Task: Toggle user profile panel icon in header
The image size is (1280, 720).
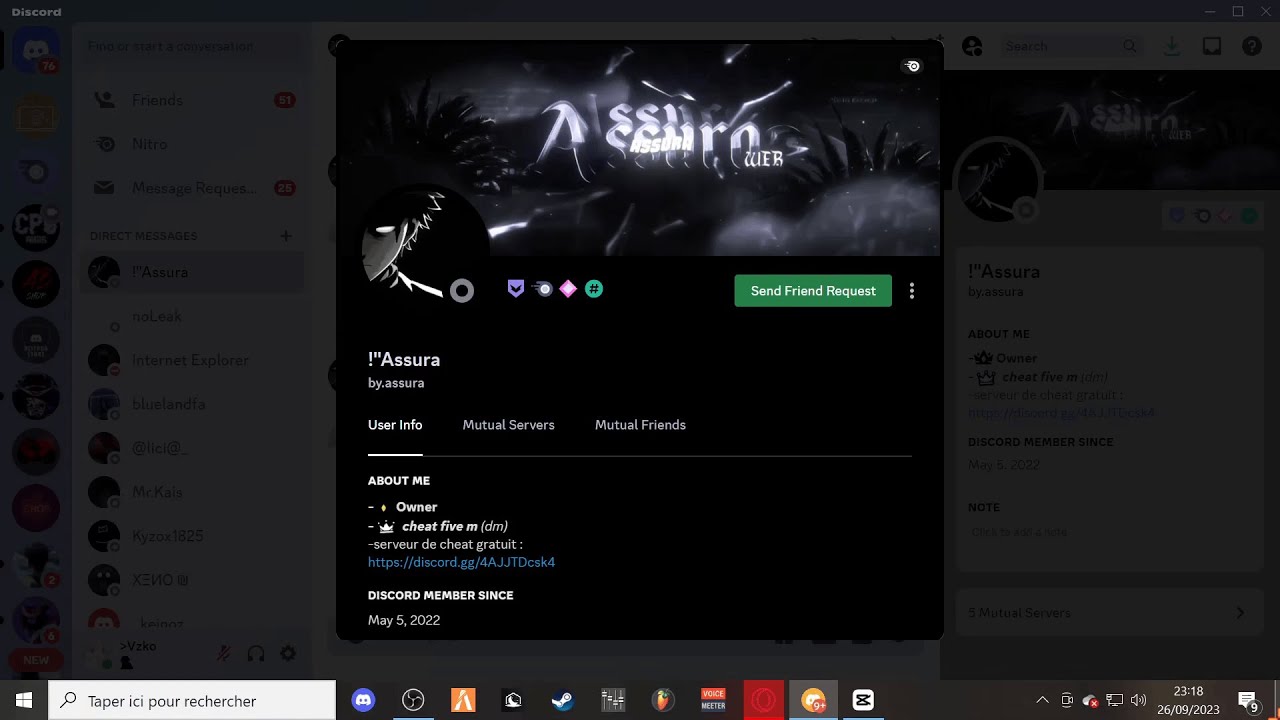Action: tap(972, 46)
